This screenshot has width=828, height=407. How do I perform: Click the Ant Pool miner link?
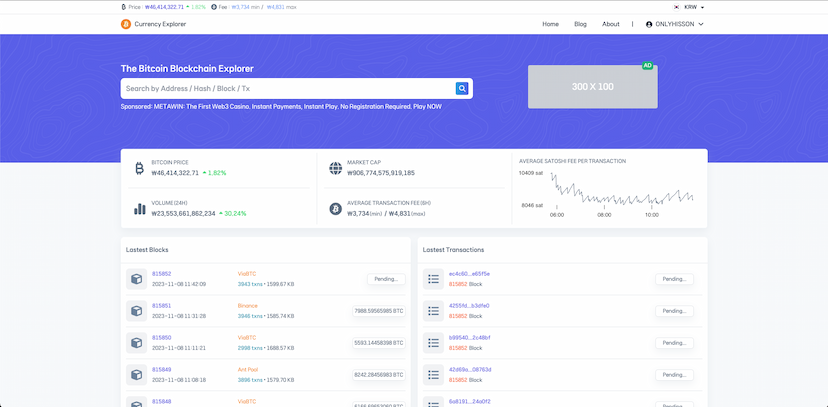(x=248, y=370)
